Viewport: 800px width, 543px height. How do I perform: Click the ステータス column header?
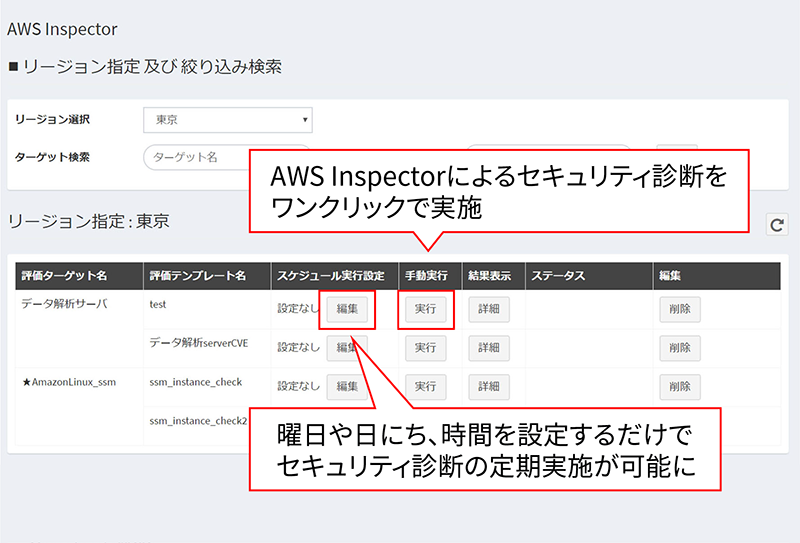pyautogui.click(x=558, y=276)
